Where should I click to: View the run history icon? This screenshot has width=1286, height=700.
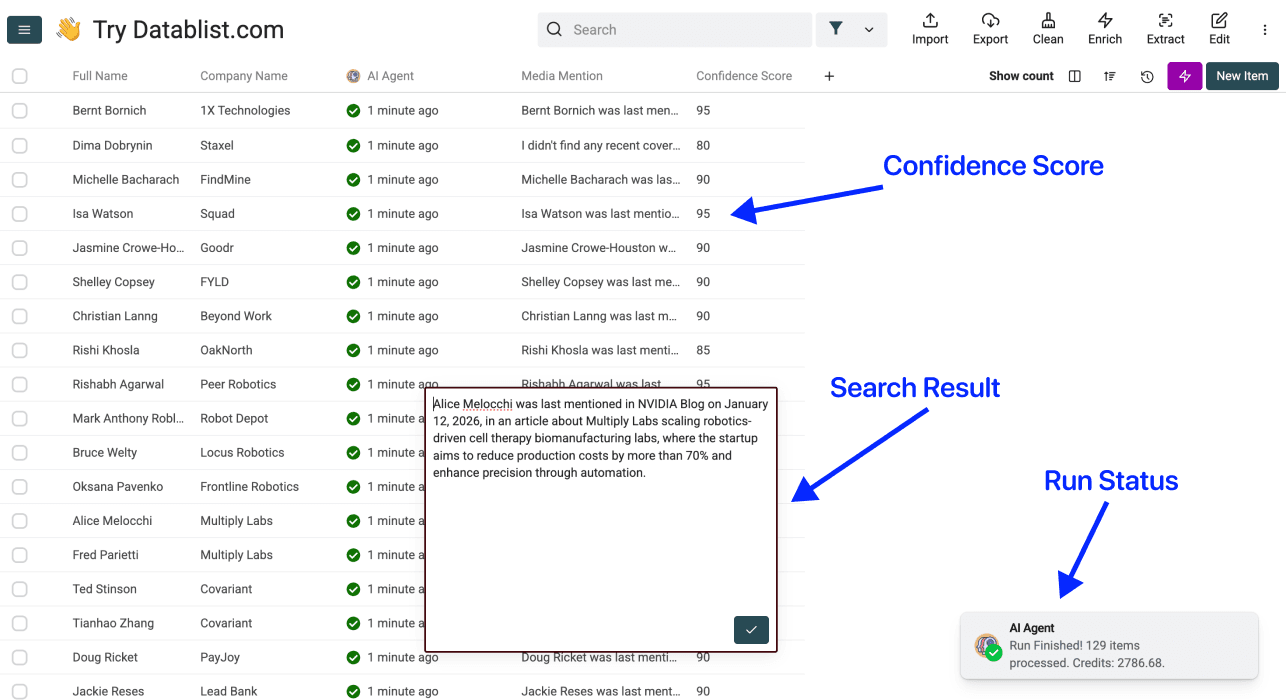click(x=1146, y=76)
